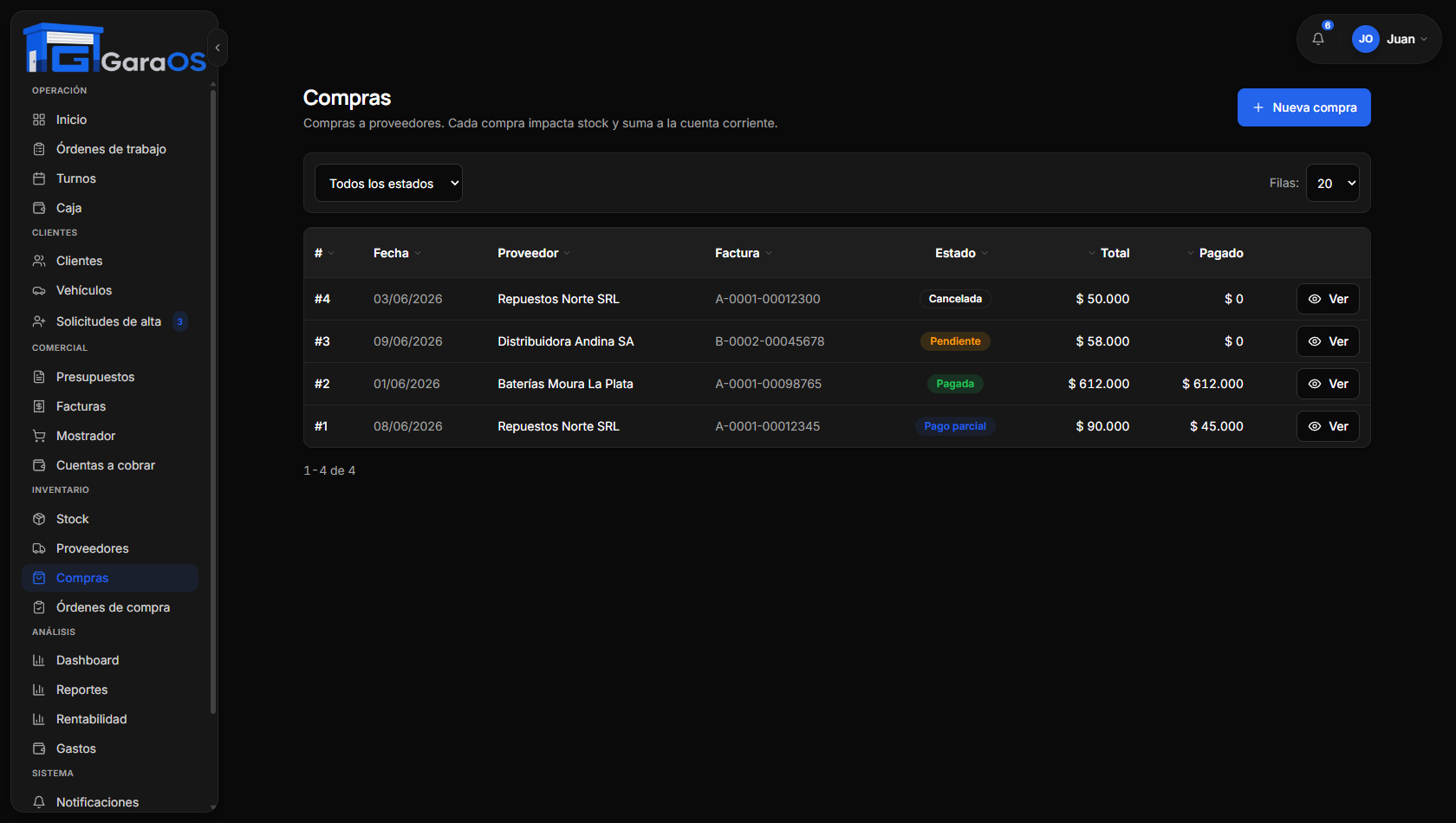The width and height of the screenshot is (1456, 823).
Task: Click the Mostrador shopping cart icon
Action: click(39, 436)
